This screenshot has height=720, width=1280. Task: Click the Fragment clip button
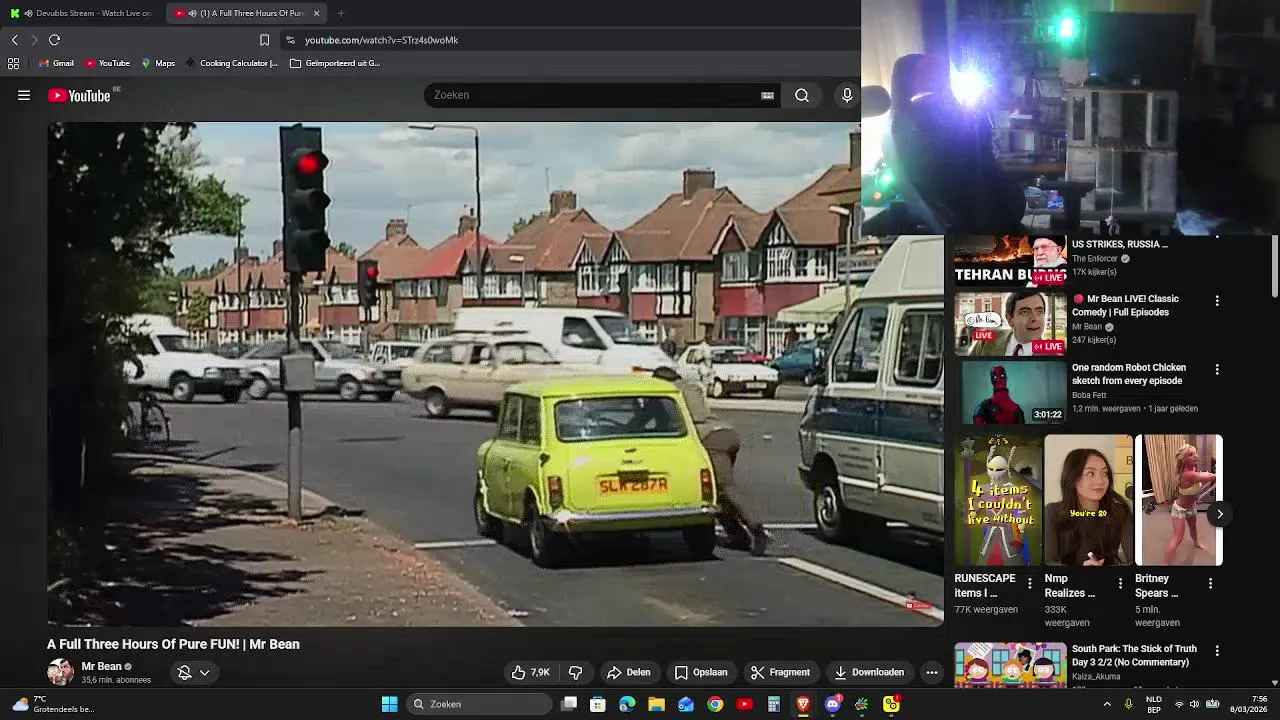click(x=781, y=672)
